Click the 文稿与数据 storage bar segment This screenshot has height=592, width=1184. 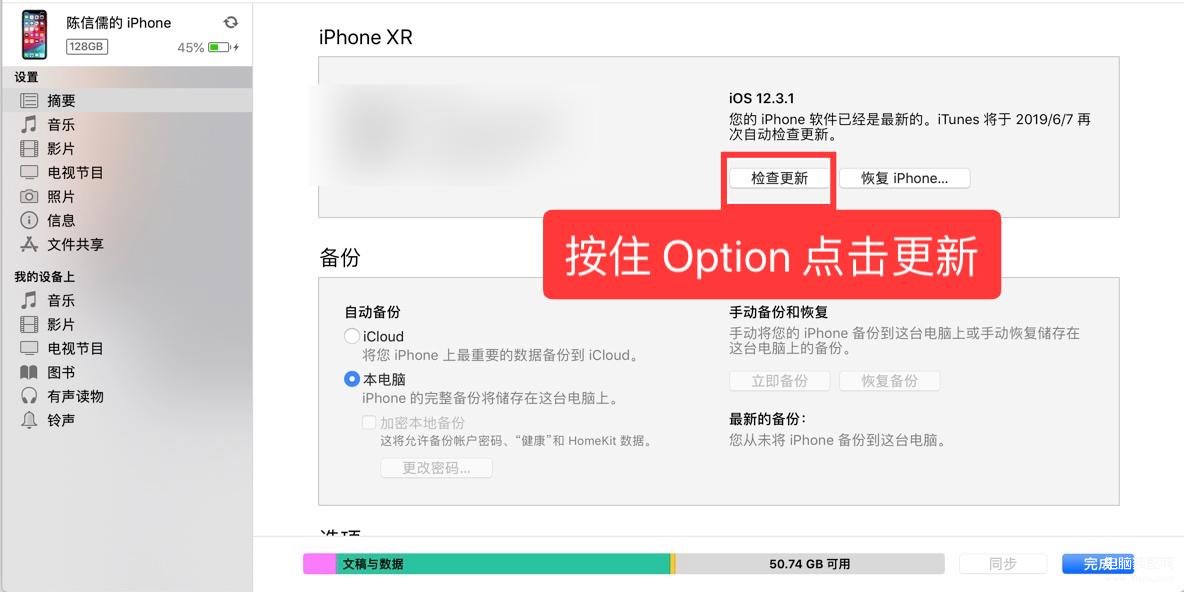[x=502, y=563]
